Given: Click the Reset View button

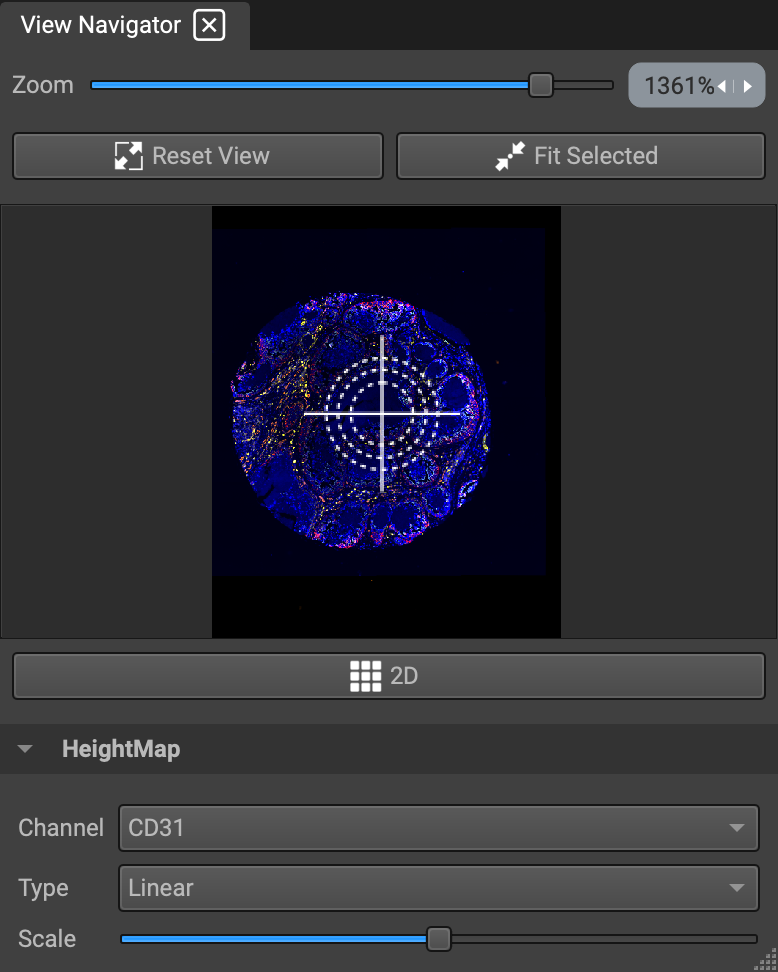Looking at the screenshot, I should 198,156.
